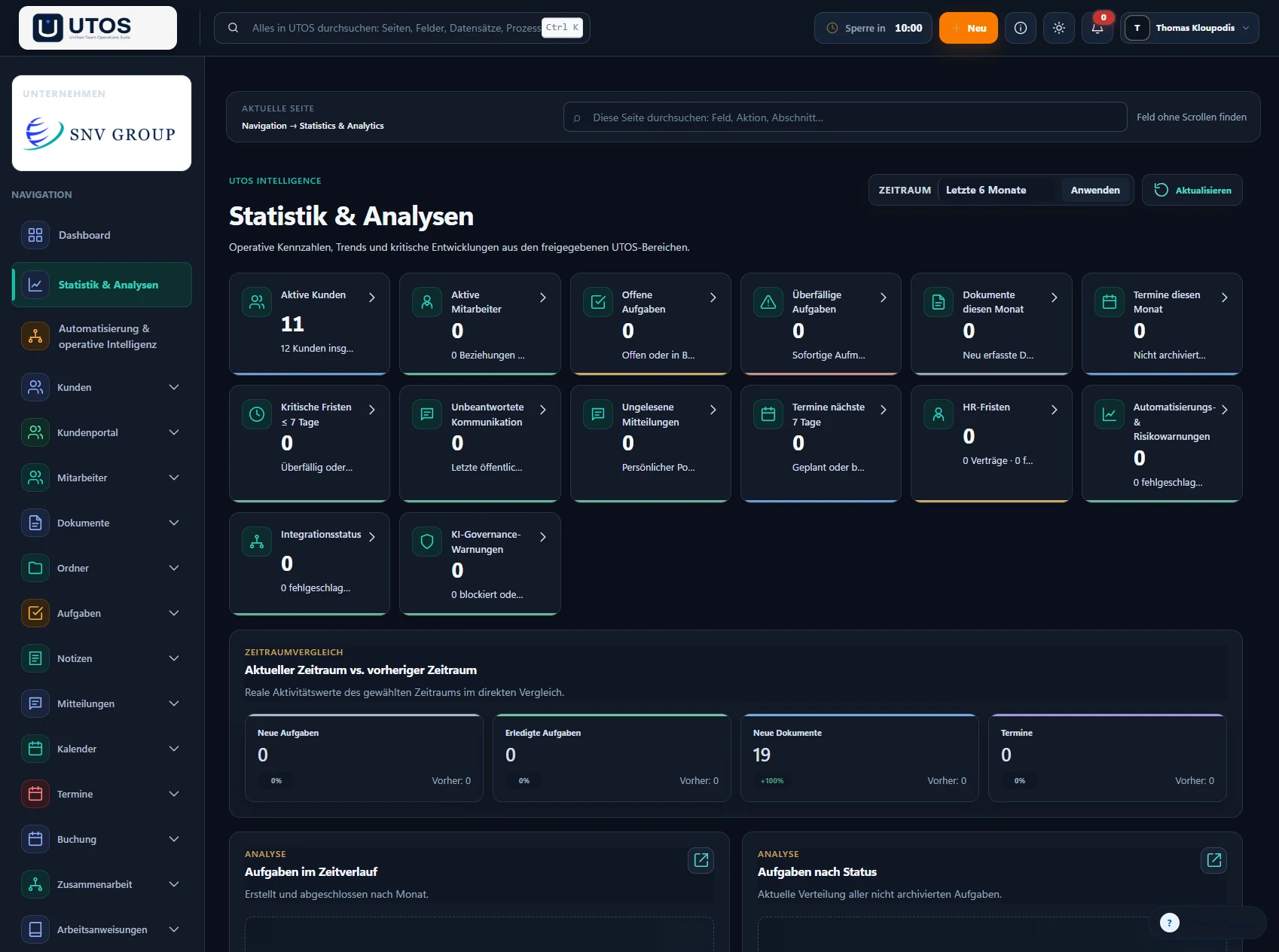The height and width of the screenshot is (952, 1279).
Task: Click the Zusammenarbeit sidebar icon
Action: click(35, 884)
